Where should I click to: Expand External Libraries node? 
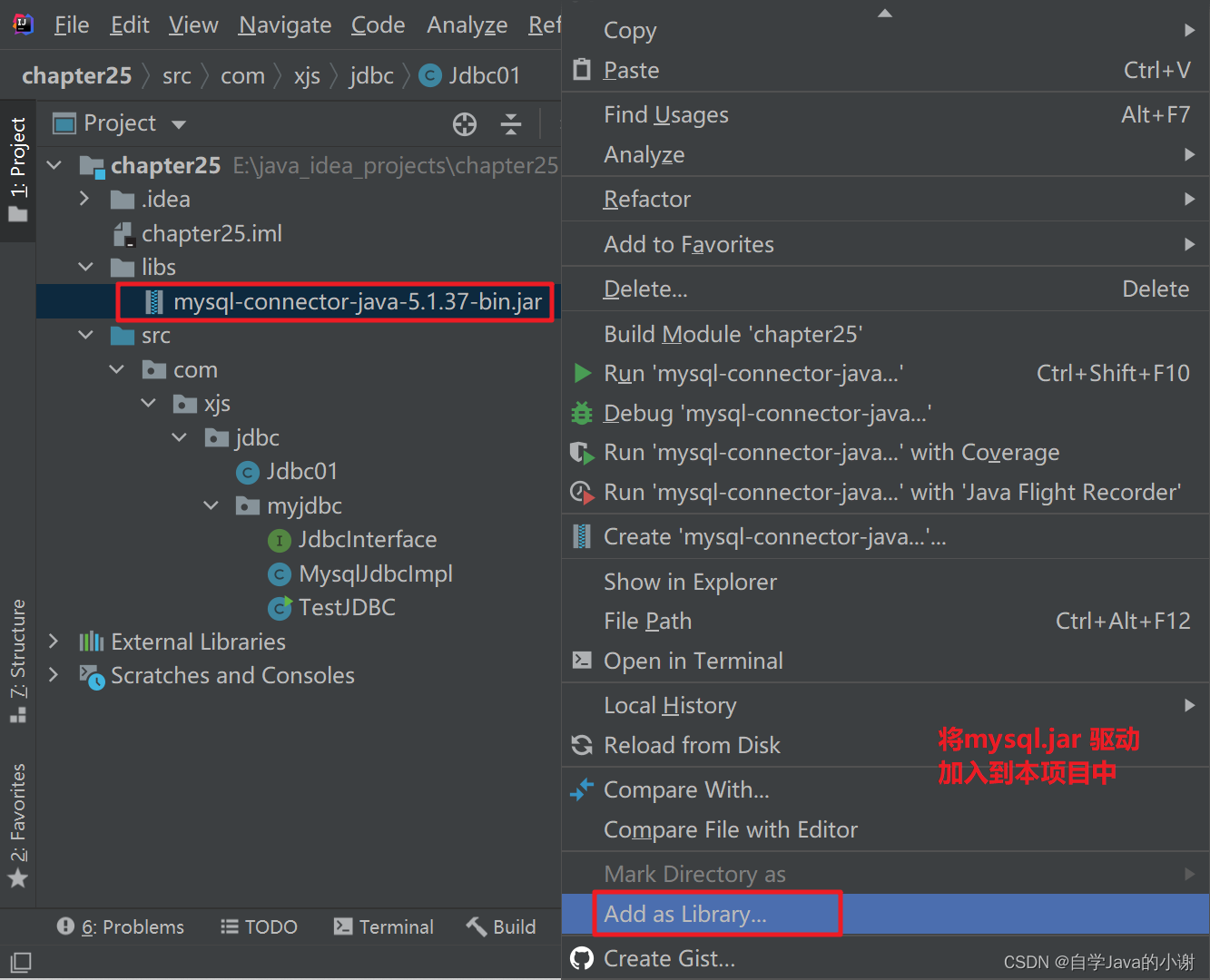[x=54, y=642]
